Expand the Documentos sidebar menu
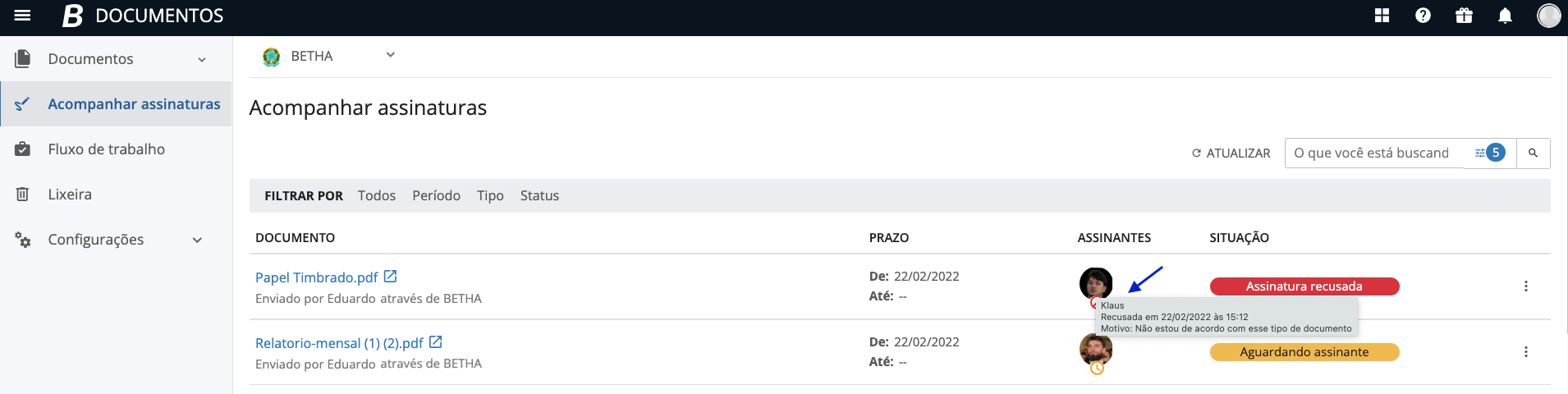The height and width of the screenshot is (394, 1568). pos(202,59)
